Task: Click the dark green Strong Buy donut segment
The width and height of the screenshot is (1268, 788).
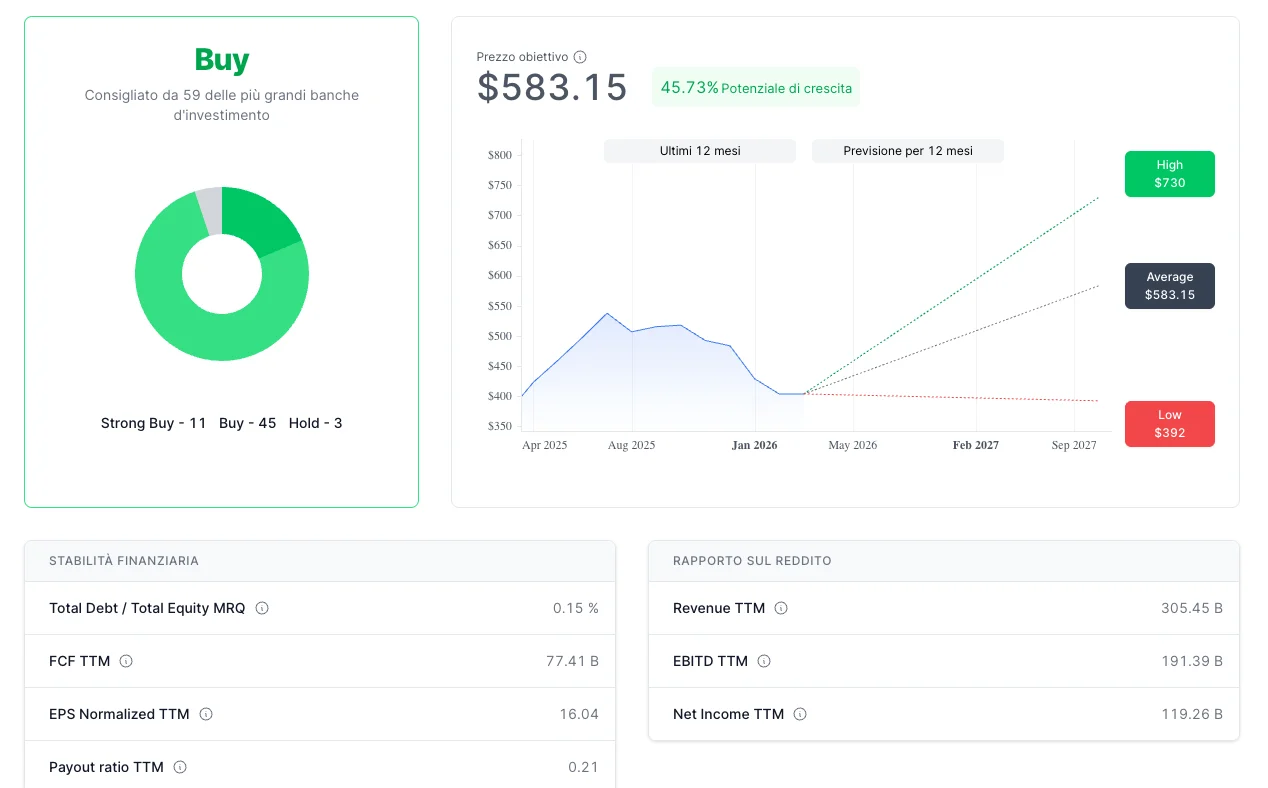Action: (x=258, y=219)
